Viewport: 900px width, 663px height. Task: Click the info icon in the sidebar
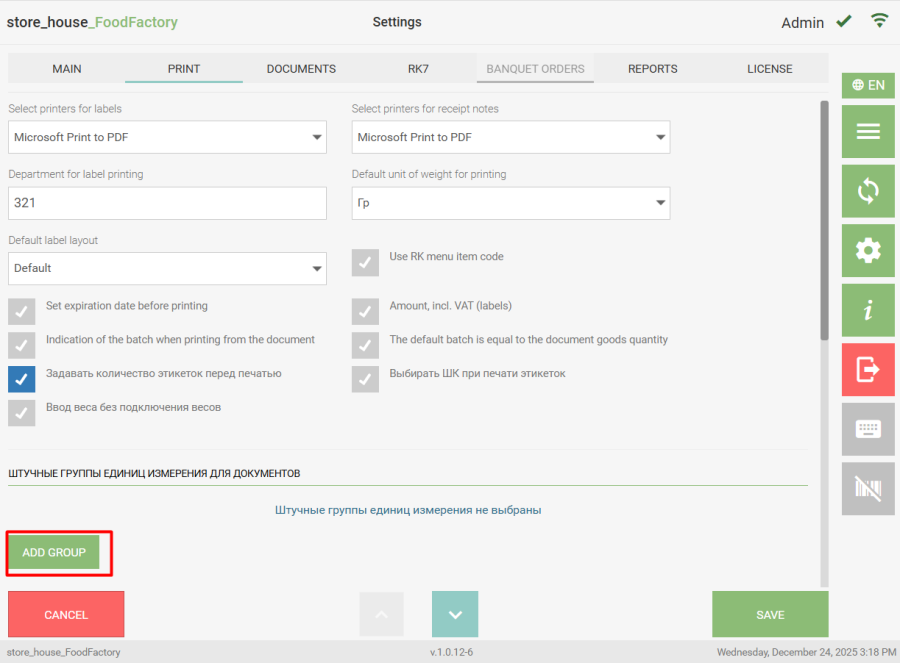coord(868,311)
